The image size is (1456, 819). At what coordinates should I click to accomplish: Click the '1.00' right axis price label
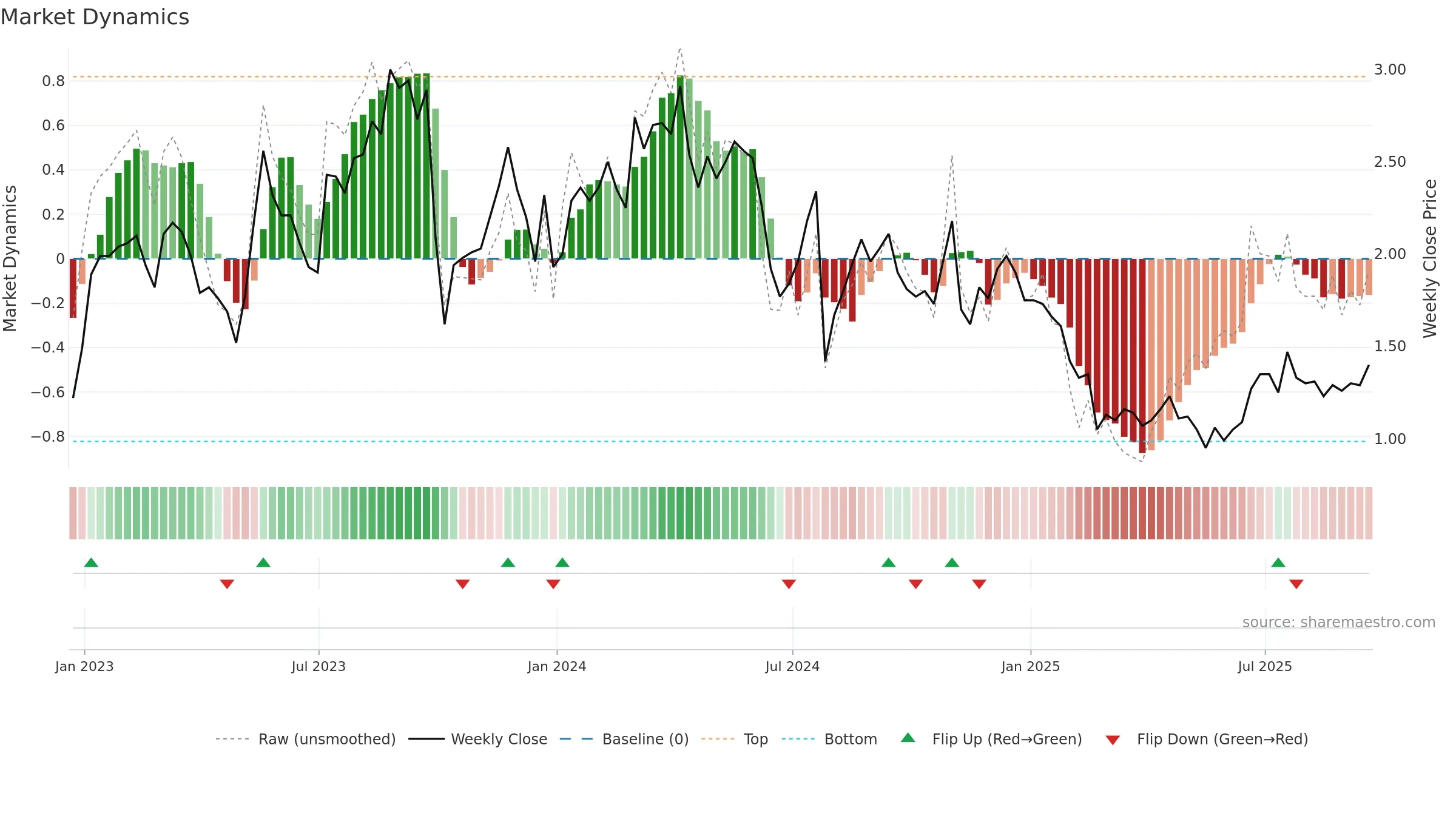click(x=1390, y=439)
